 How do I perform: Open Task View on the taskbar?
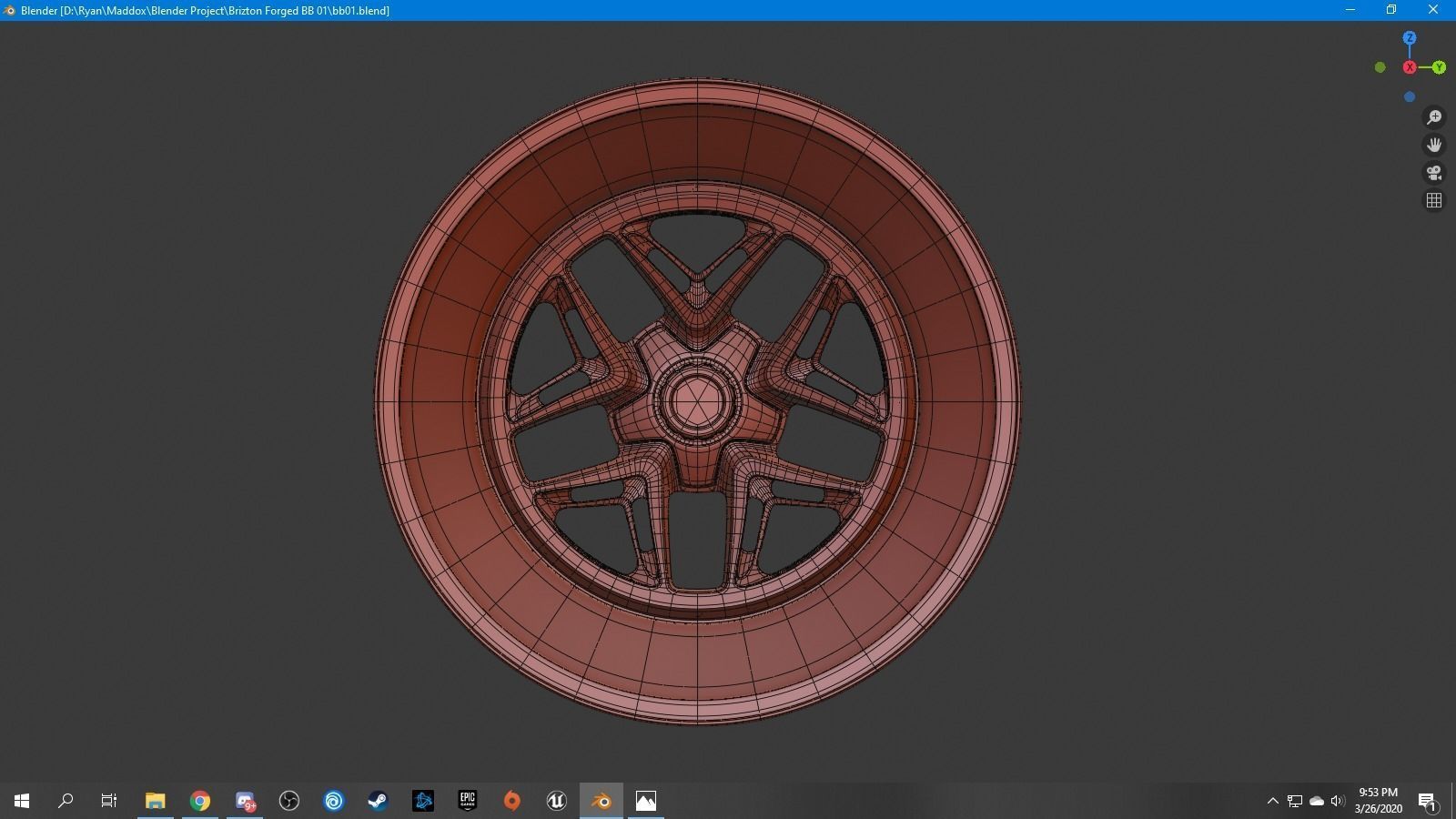pos(109,801)
